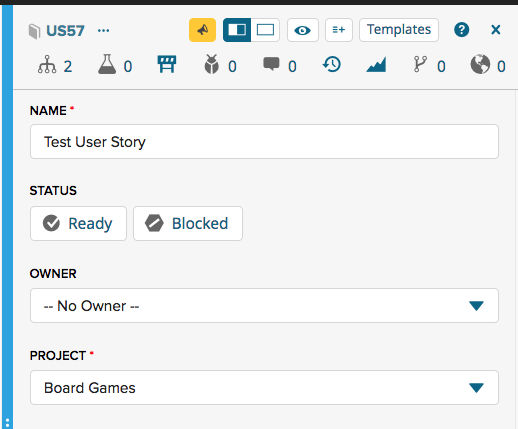This screenshot has height=429, width=518.
Task: View revision history clock icon
Action: pos(332,64)
